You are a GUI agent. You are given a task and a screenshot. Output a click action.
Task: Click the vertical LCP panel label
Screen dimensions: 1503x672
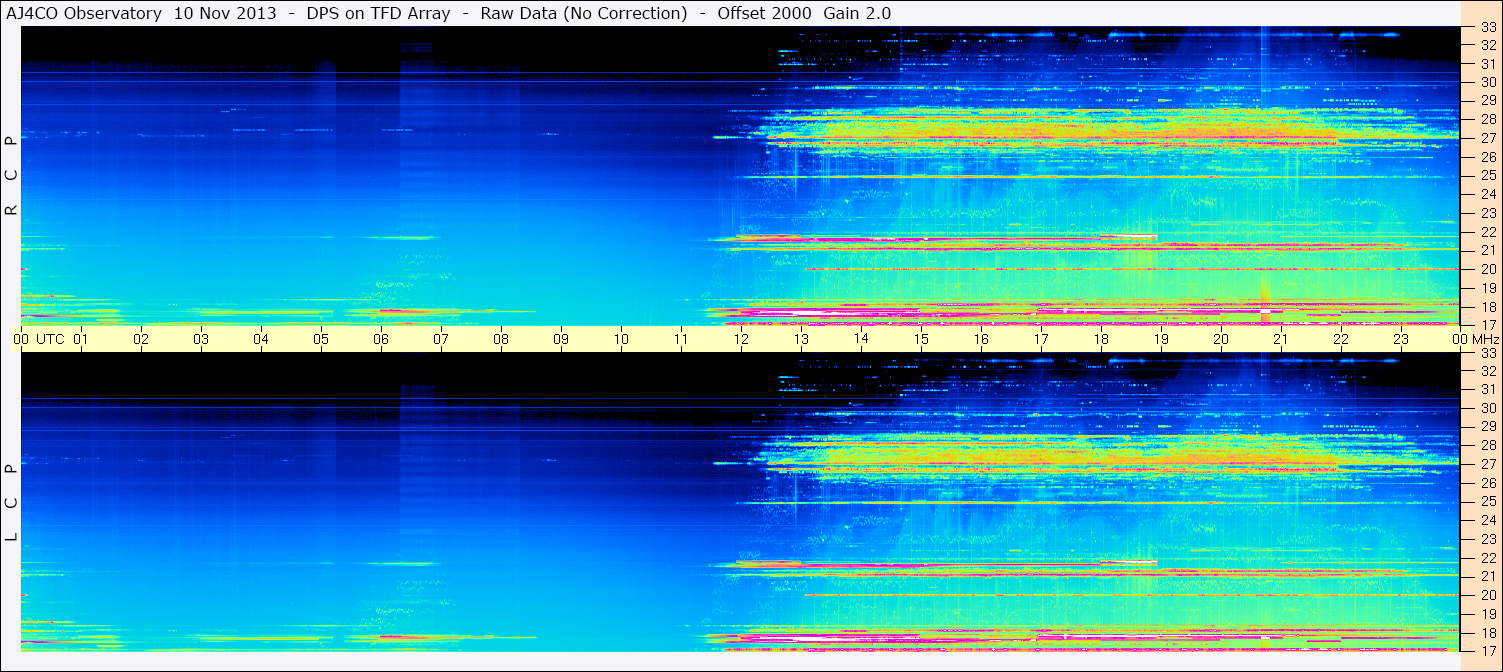(11, 502)
